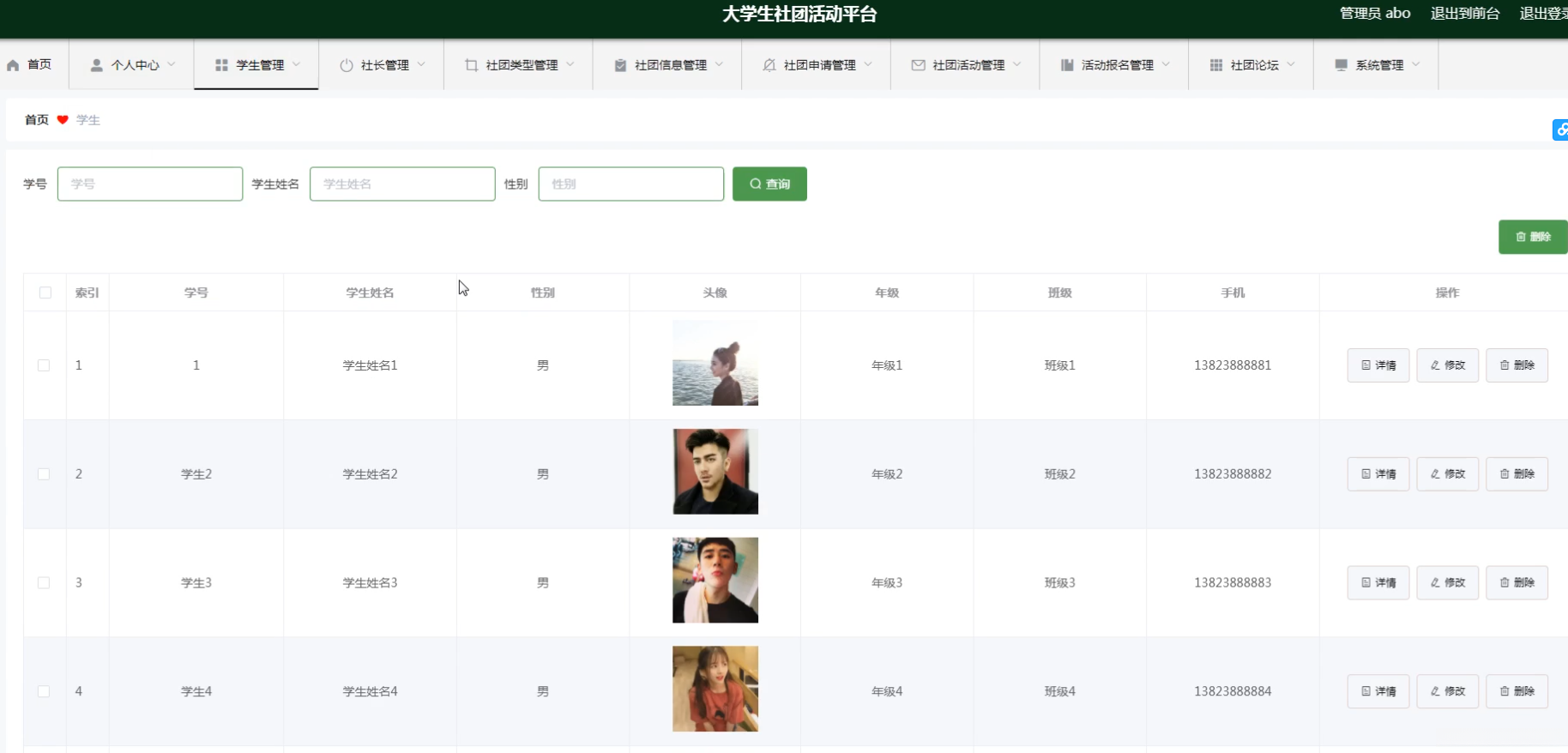Check the box for row 学生姓名4

[44, 691]
